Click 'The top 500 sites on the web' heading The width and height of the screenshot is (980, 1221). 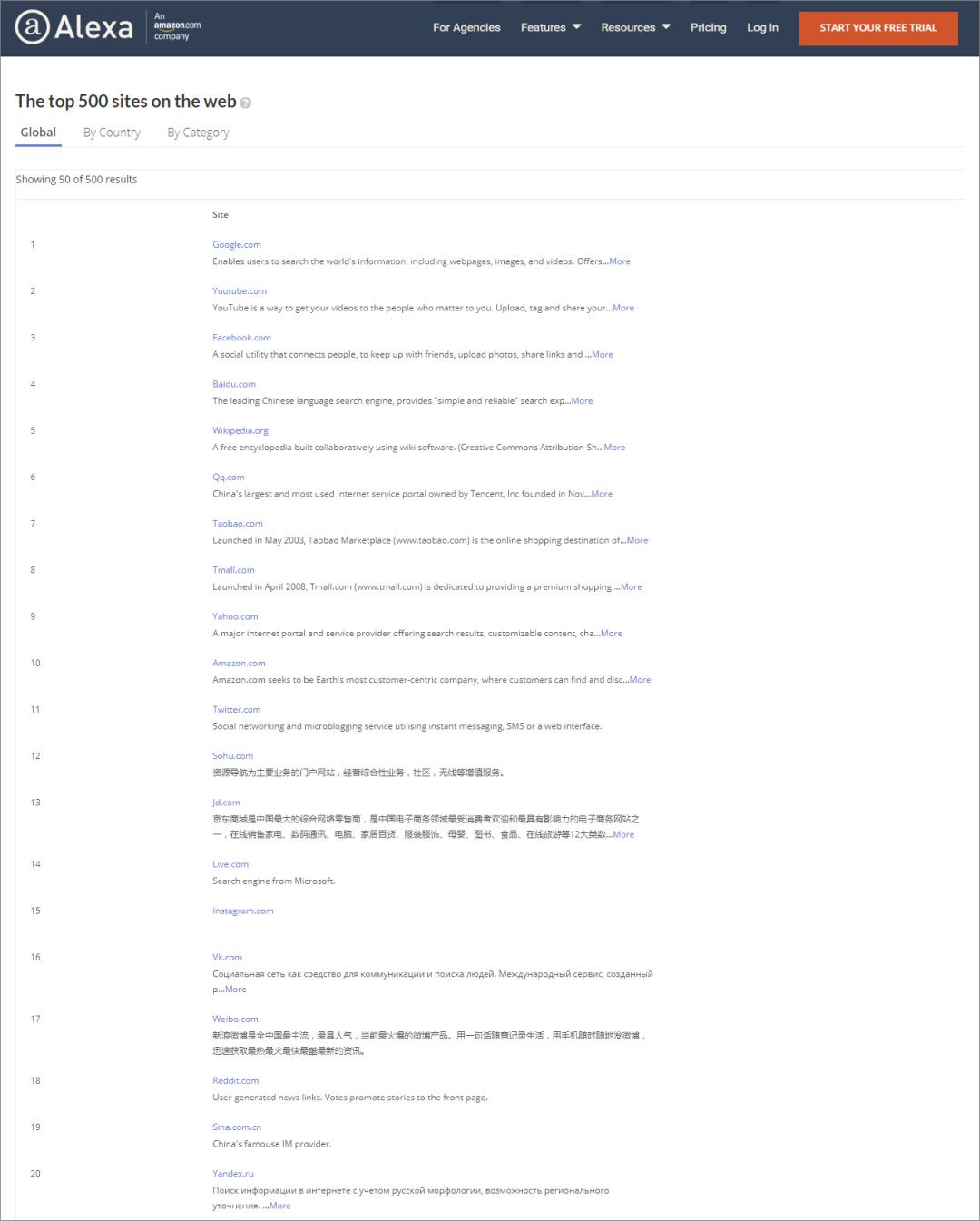pyautogui.click(x=126, y=102)
